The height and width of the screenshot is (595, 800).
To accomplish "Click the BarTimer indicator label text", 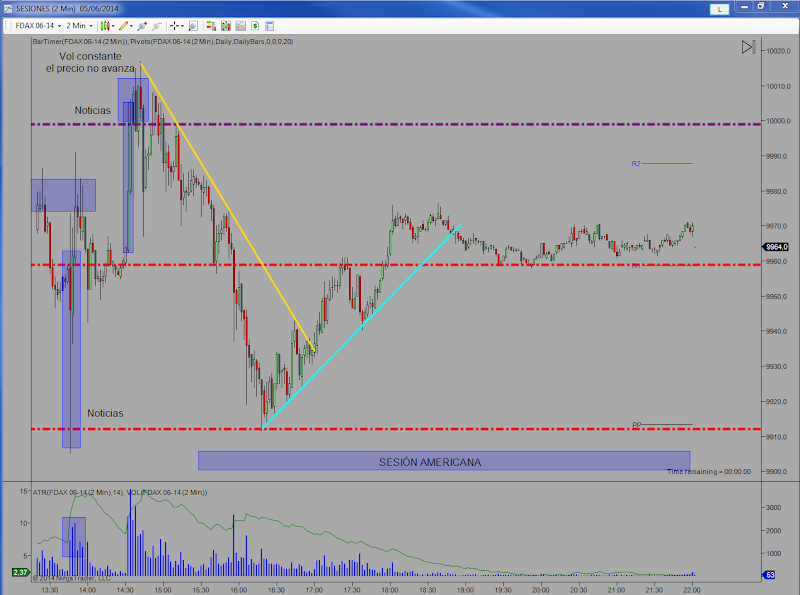I will [163, 42].
